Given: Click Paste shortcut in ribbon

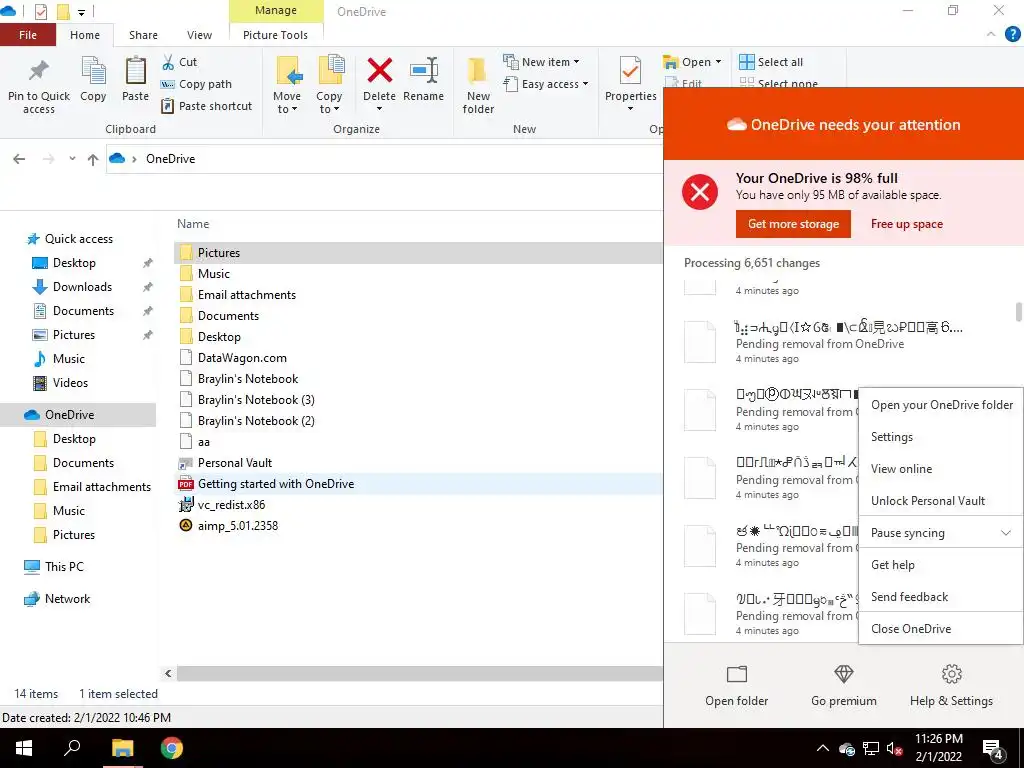Looking at the screenshot, I should pyautogui.click(x=206, y=106).
